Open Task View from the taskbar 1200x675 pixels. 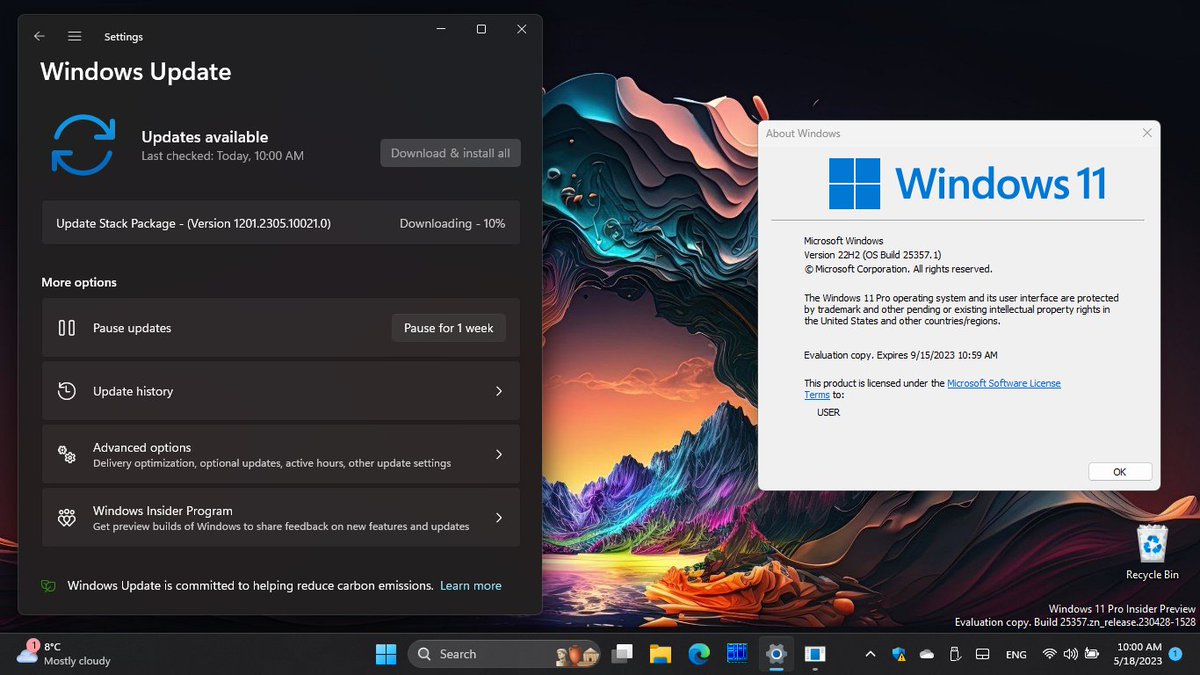click(x=623, y=654)
